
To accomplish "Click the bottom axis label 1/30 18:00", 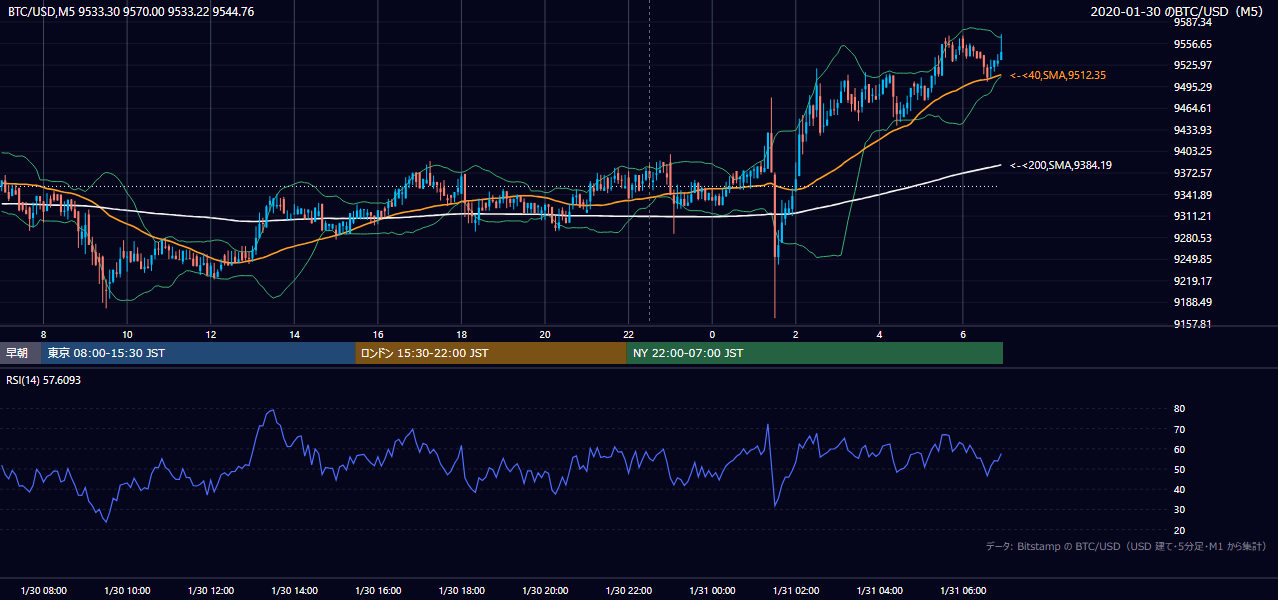I will (461, 591).
